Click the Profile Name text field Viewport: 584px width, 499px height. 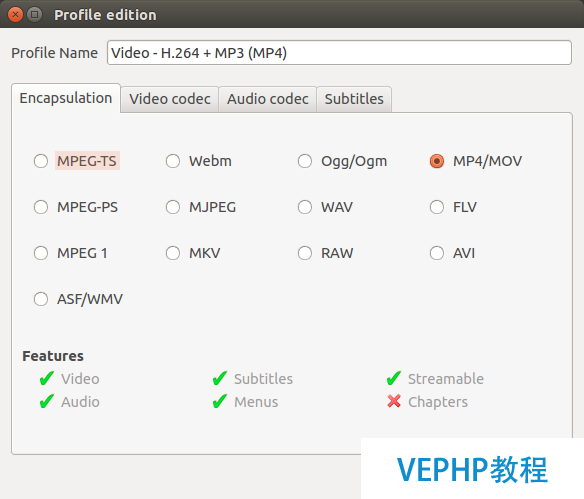click(339, 53)
